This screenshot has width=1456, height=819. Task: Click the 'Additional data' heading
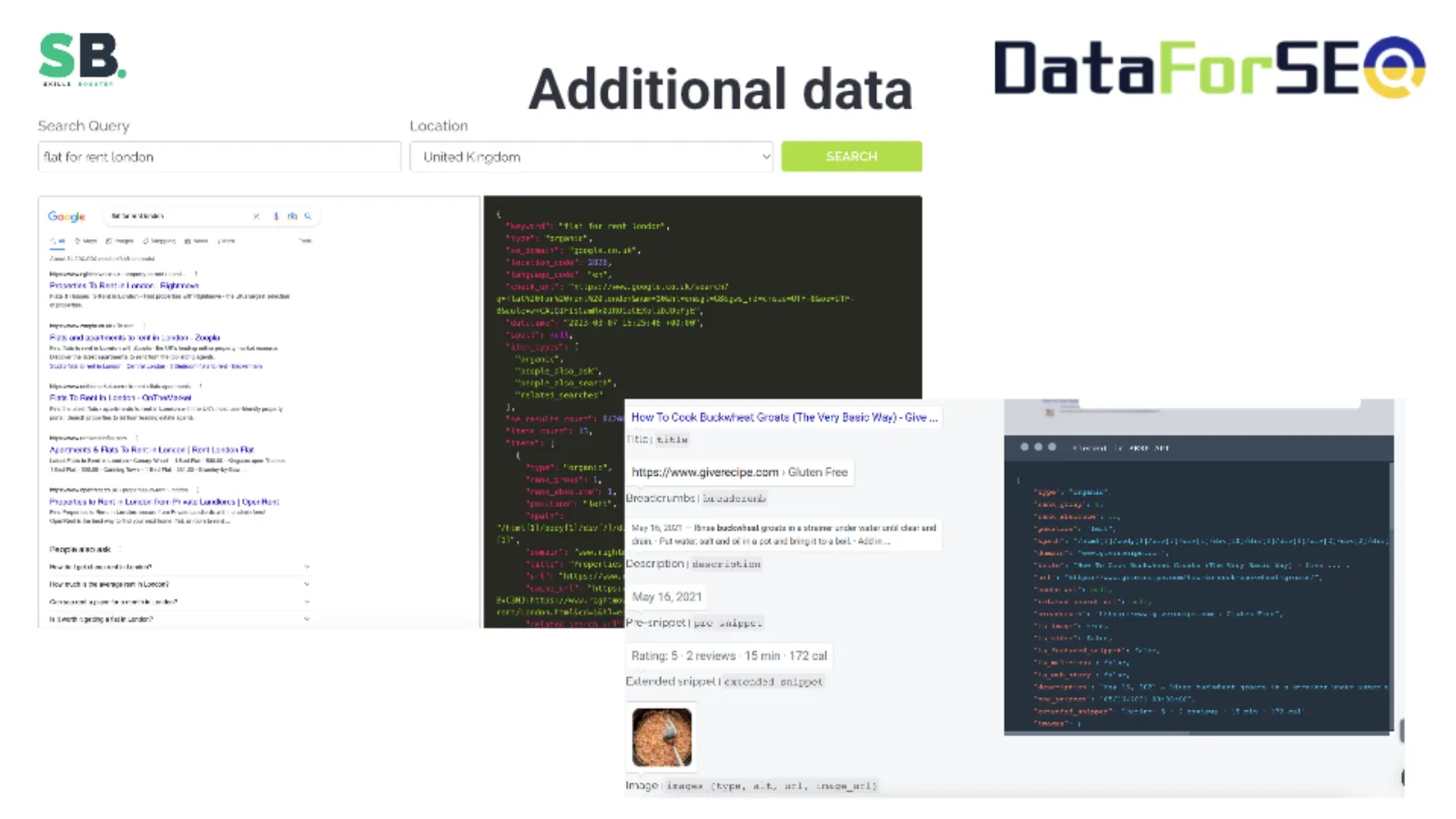pyautogui.click(x=720, y=89)
